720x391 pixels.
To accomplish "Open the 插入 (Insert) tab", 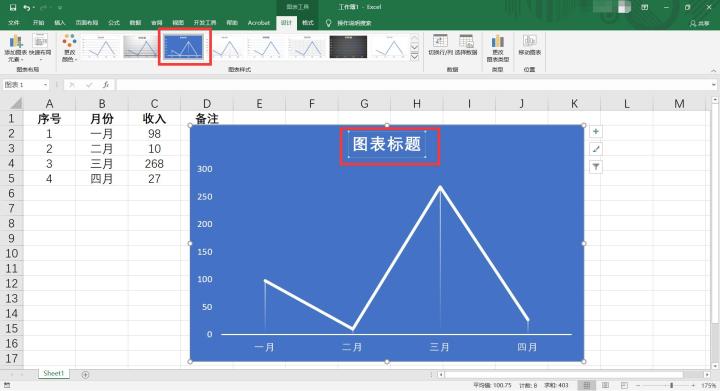I will point(60,23).
